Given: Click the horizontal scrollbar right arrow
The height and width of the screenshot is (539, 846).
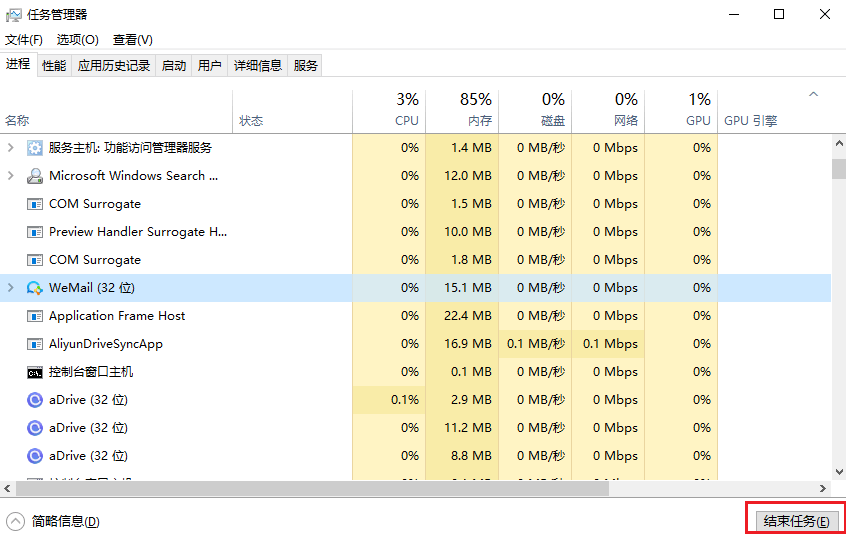Looking at the screenshot, I should 822,488.
